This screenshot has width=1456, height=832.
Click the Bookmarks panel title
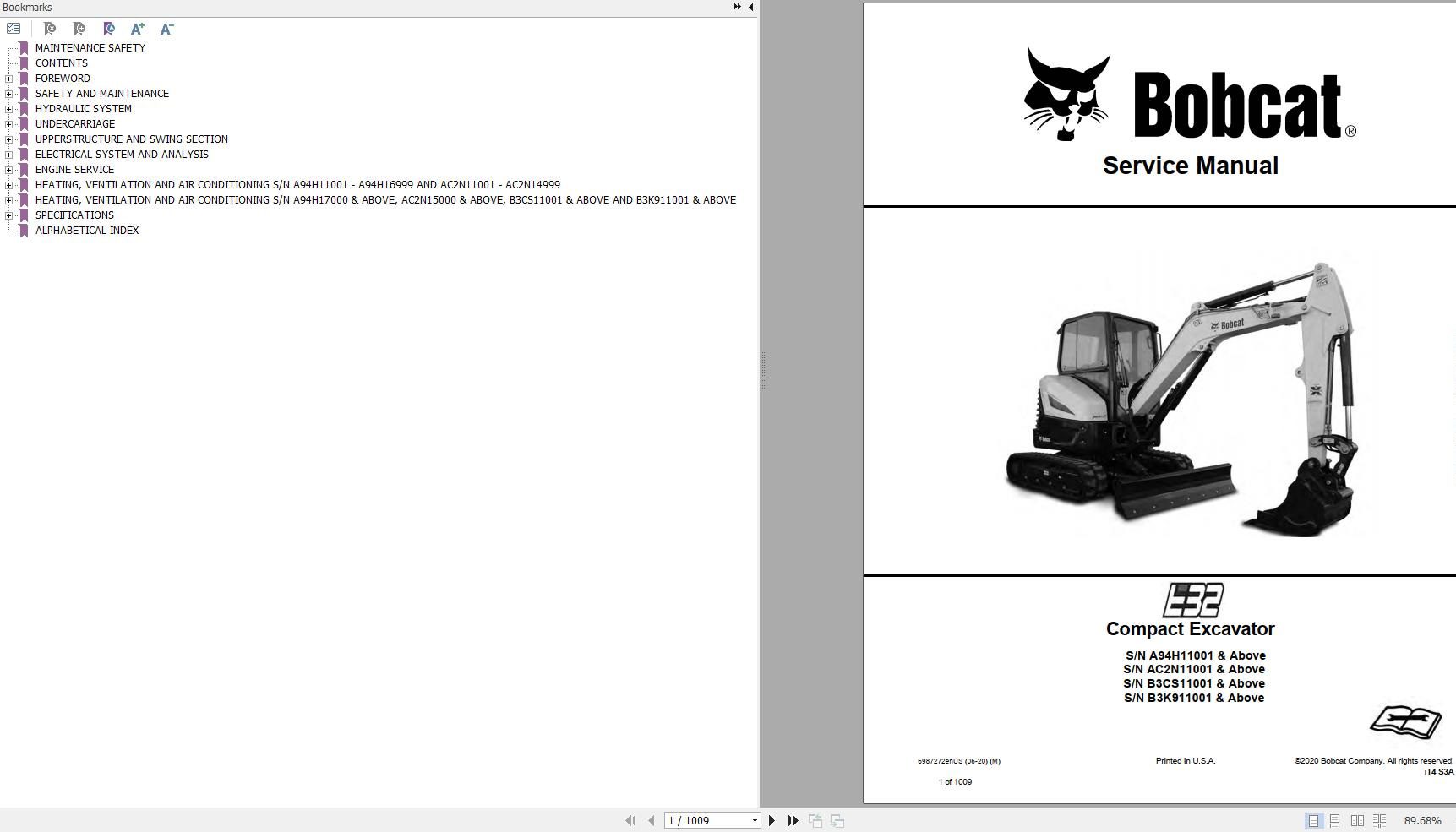point(27,8)
